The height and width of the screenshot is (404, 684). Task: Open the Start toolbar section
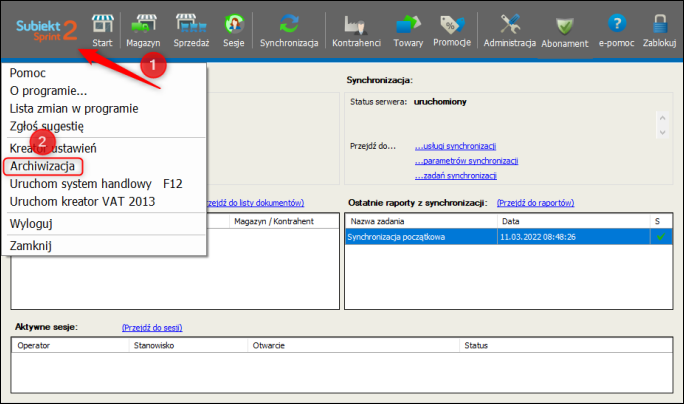(x=102, y=30)
